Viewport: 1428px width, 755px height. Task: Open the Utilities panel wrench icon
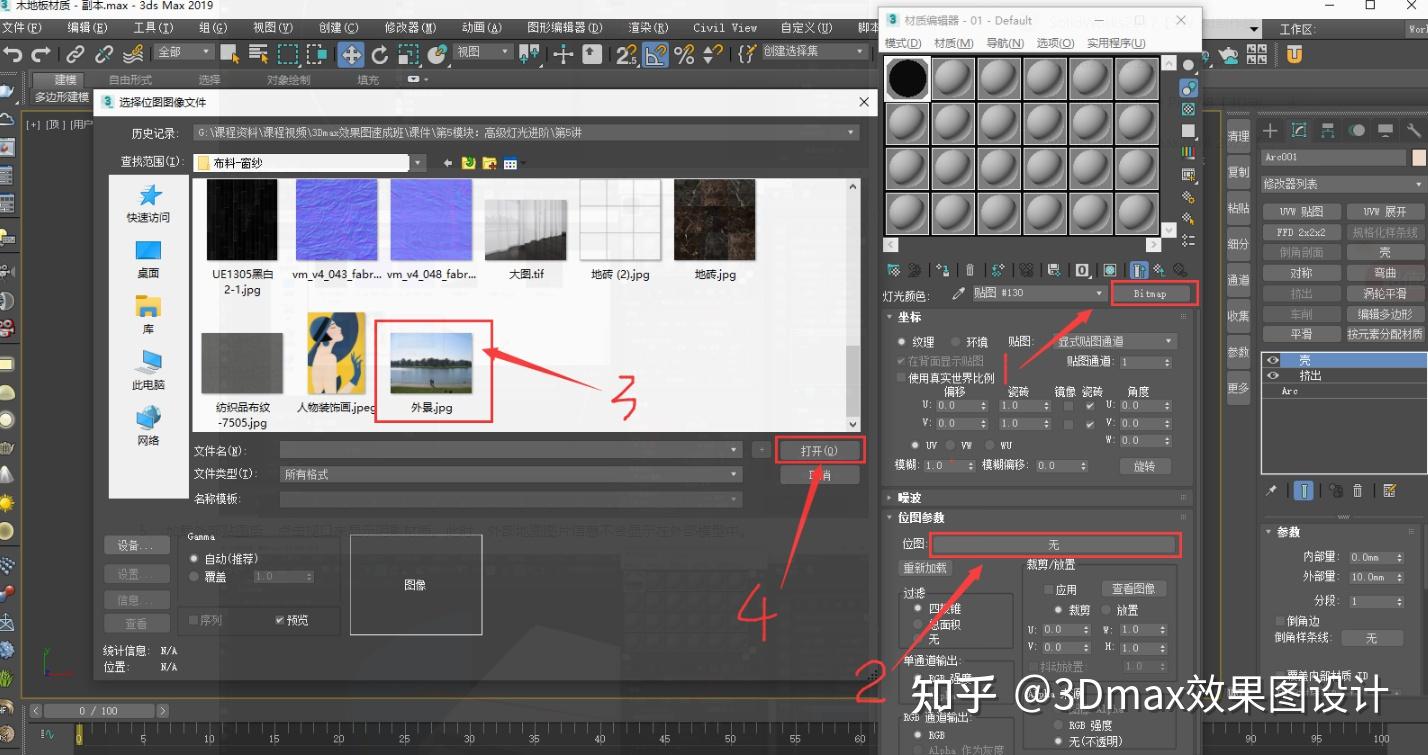click(x=1414, y=131)
